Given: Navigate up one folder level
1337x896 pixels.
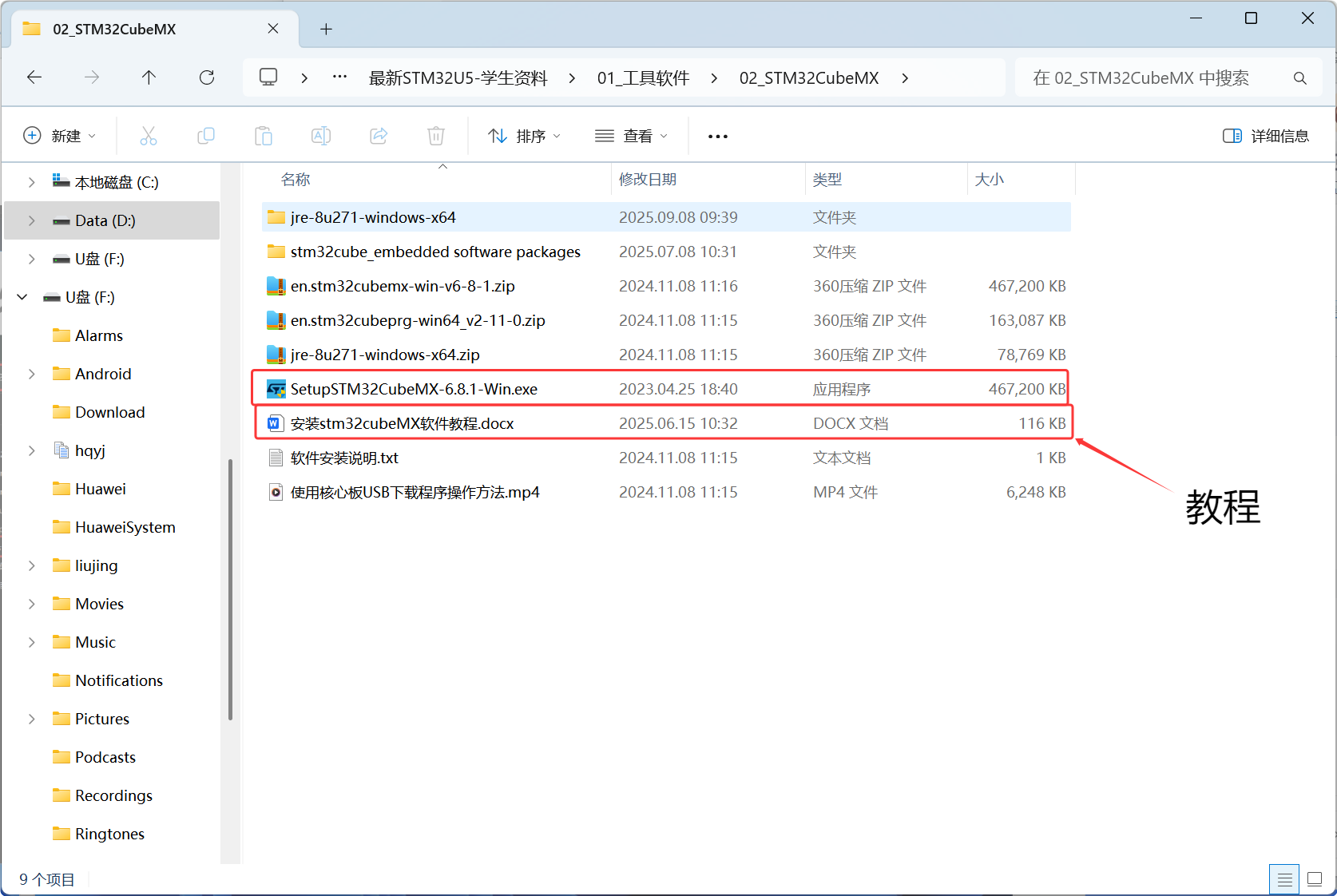Looking at the screenshot, I should (149, 77).
